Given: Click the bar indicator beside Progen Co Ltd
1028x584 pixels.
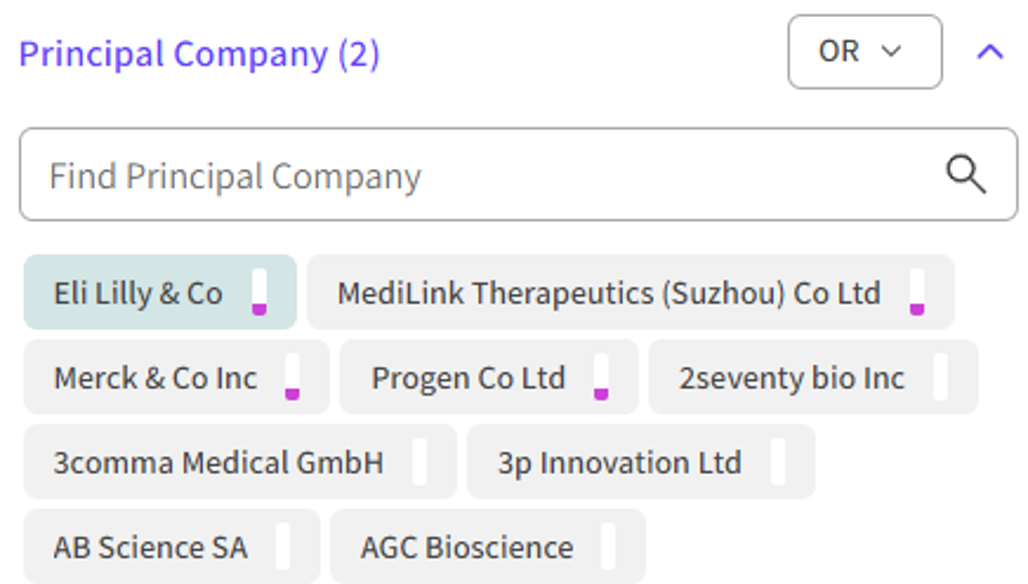Looking at the screenshot, I should click(x=601, y=378).
